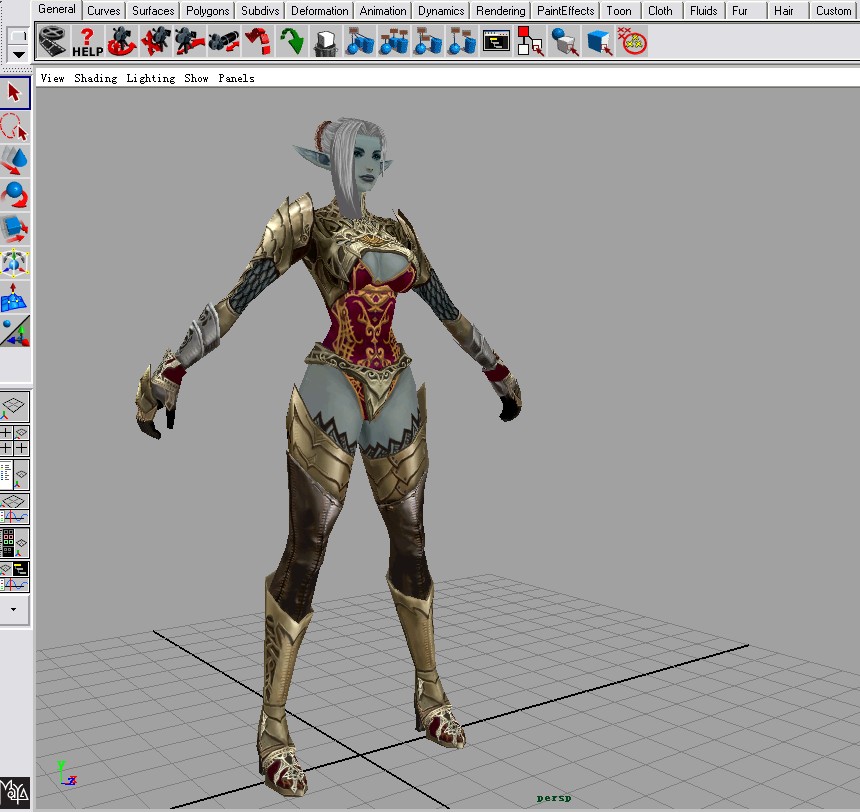This screenshot has height=812, width=860.
Task: Switch to the Cloth shelf tab
Action: [660, 10]
